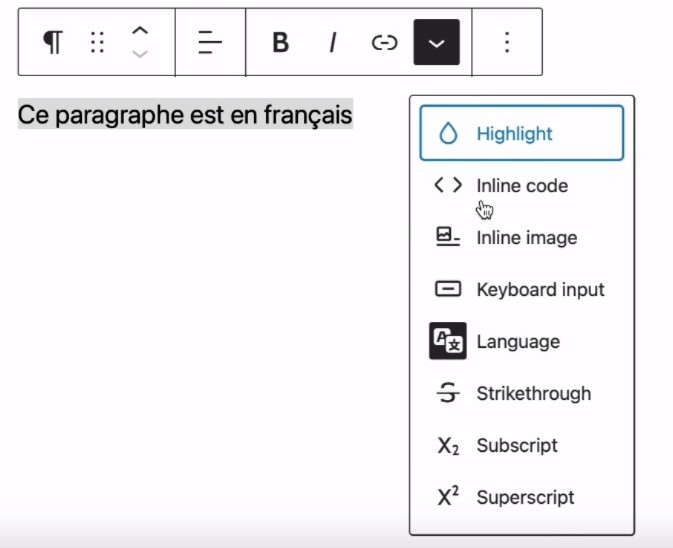Toggle Strikethrough formatting icon
The height and width of the screenshot is (548, 673).
click(x=448, y=394)
